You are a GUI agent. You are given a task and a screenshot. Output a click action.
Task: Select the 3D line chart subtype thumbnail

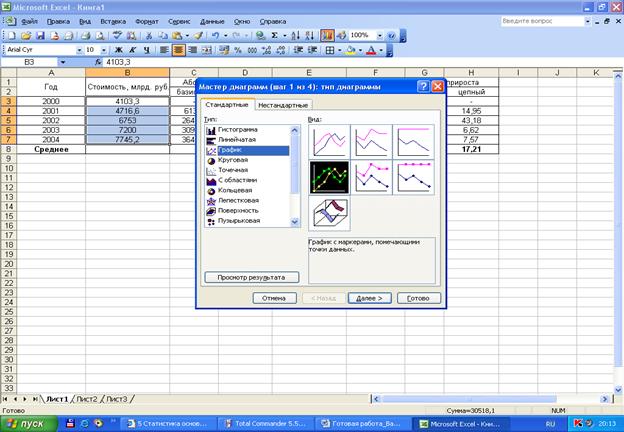click(x=331, y=213)
